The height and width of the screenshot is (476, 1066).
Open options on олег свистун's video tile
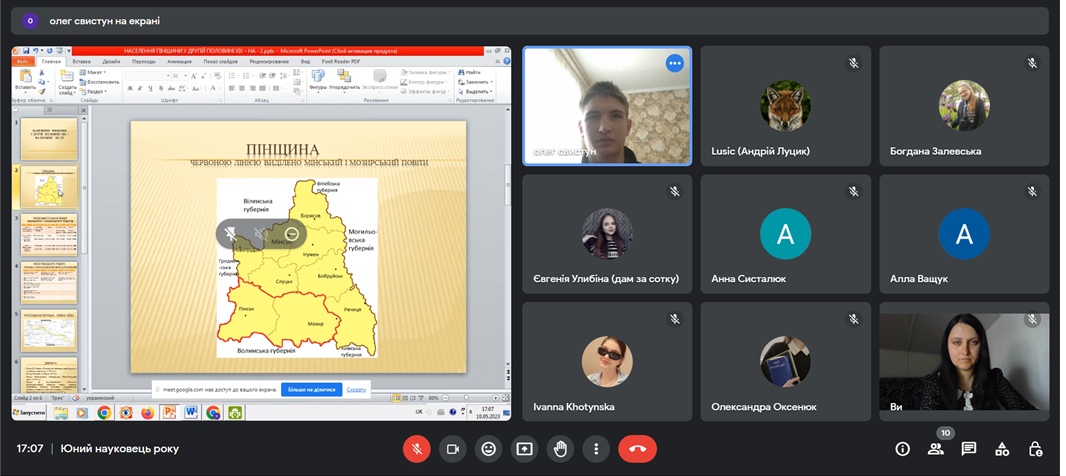[675, 63]
